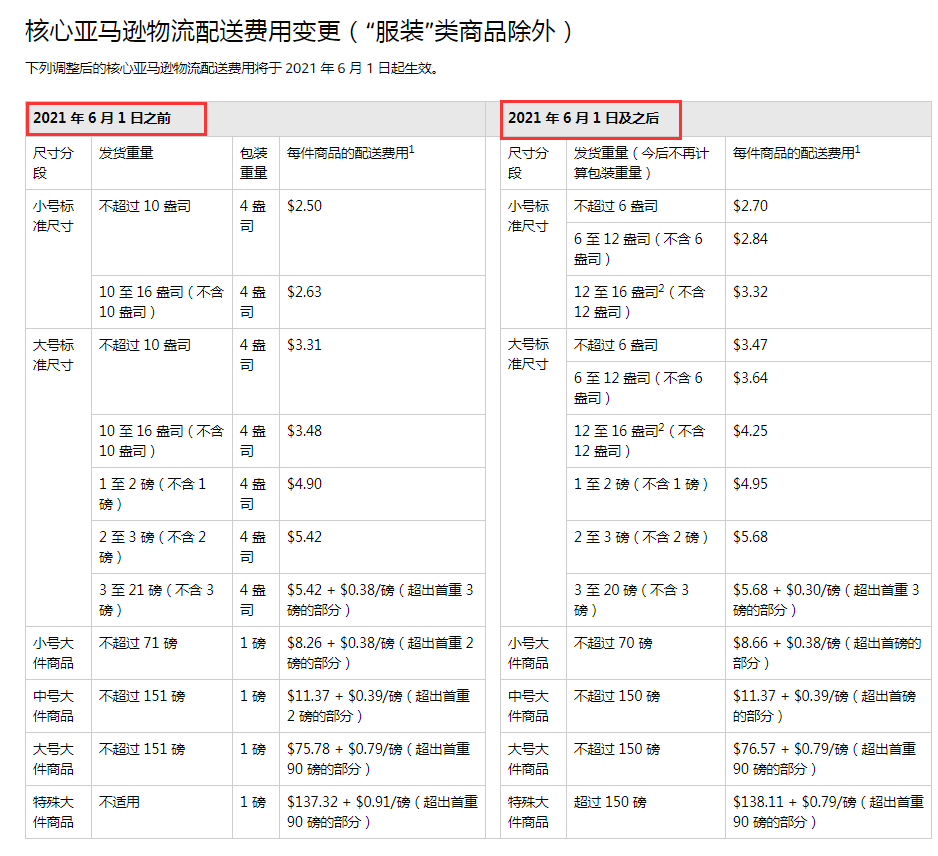
Task: Click the '不适用' cell for special oversize
Action: click(x=120, y=803)
